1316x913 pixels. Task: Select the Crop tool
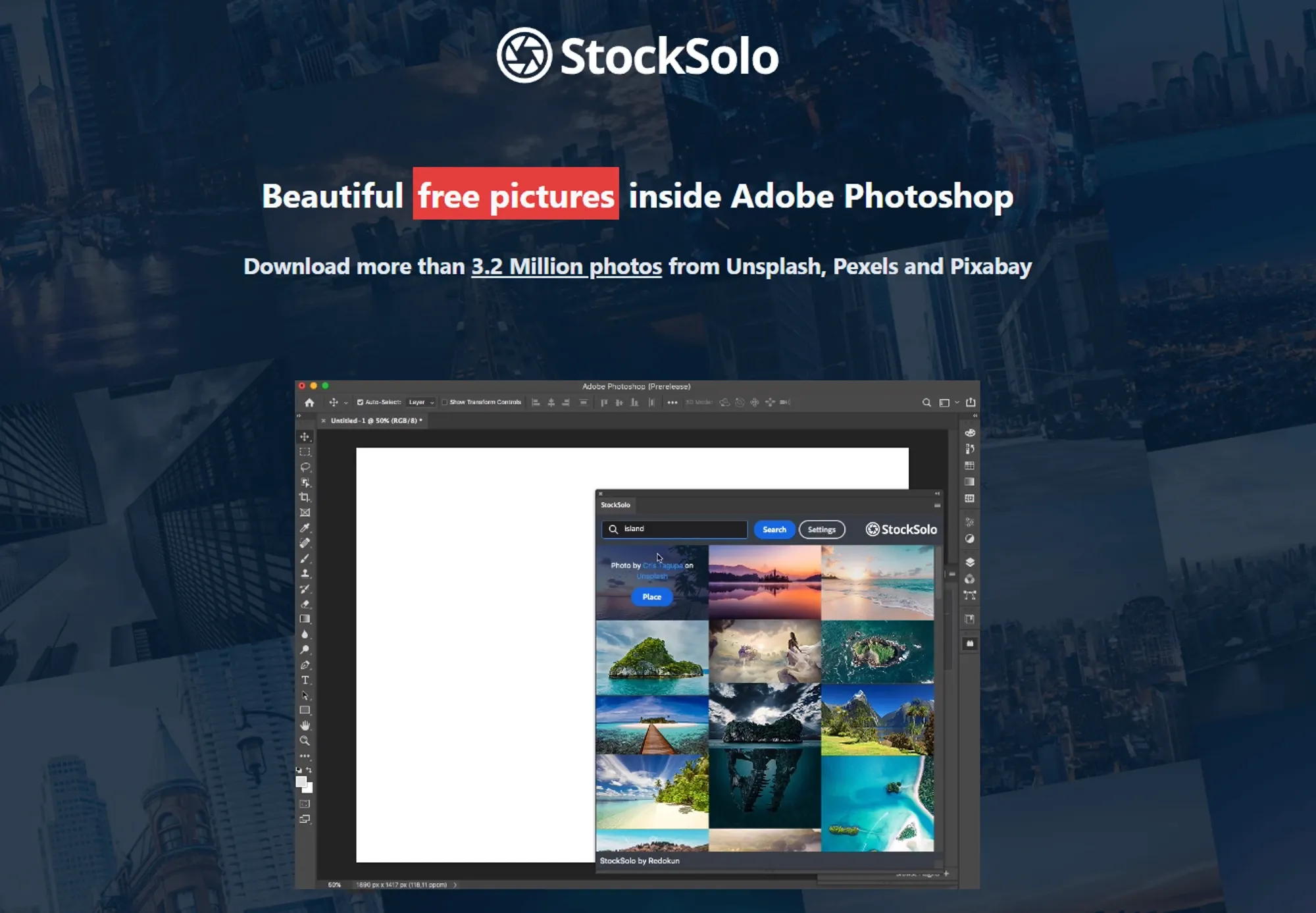pos(305,498)
